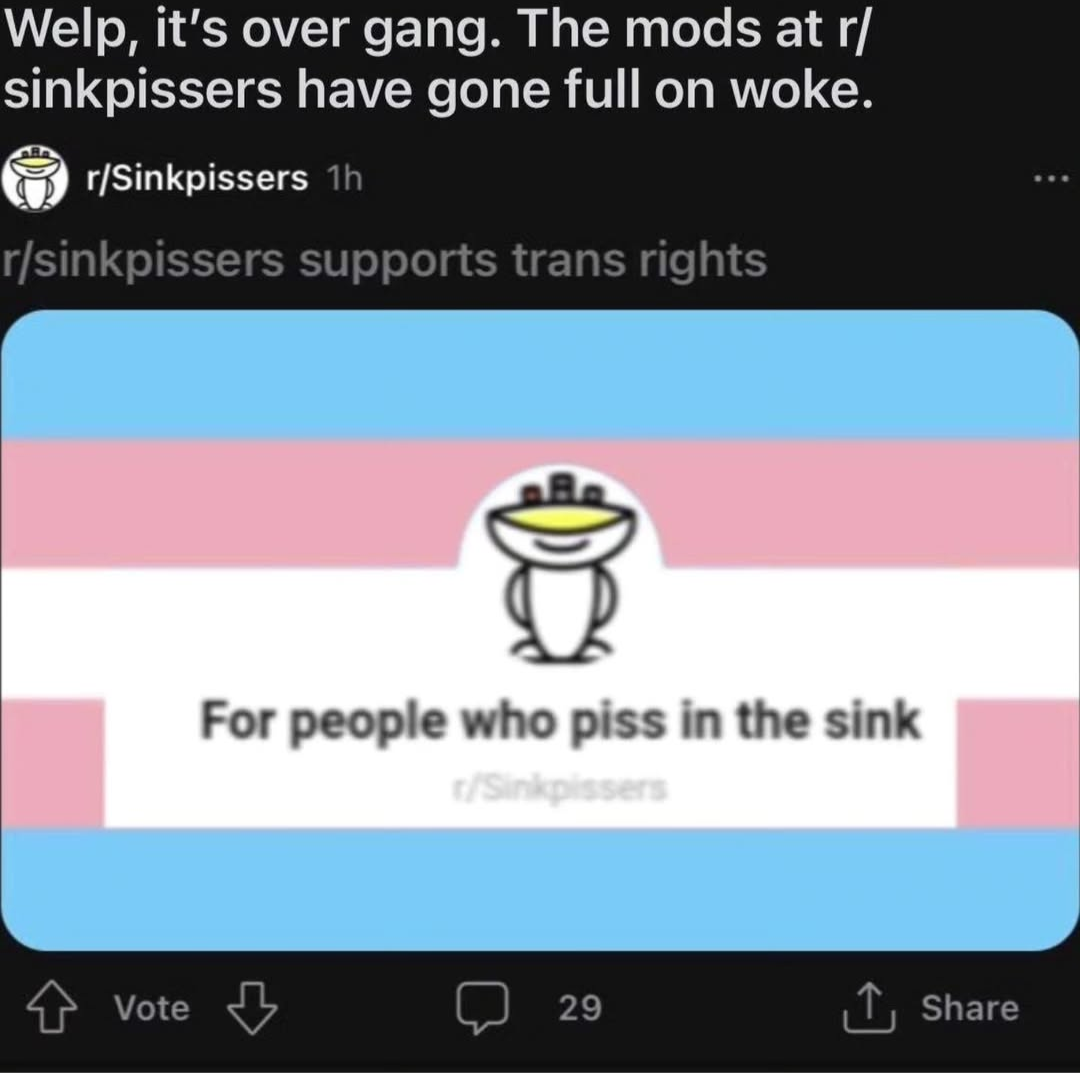Click the 29 comments count
The image size is (1080, 1076).
click(580, 1008)
